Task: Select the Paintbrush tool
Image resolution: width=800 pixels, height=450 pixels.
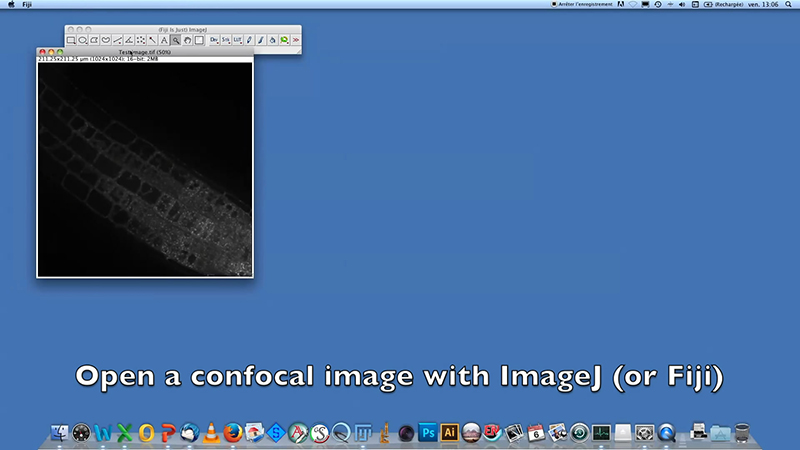Action: tap(261, 40)
